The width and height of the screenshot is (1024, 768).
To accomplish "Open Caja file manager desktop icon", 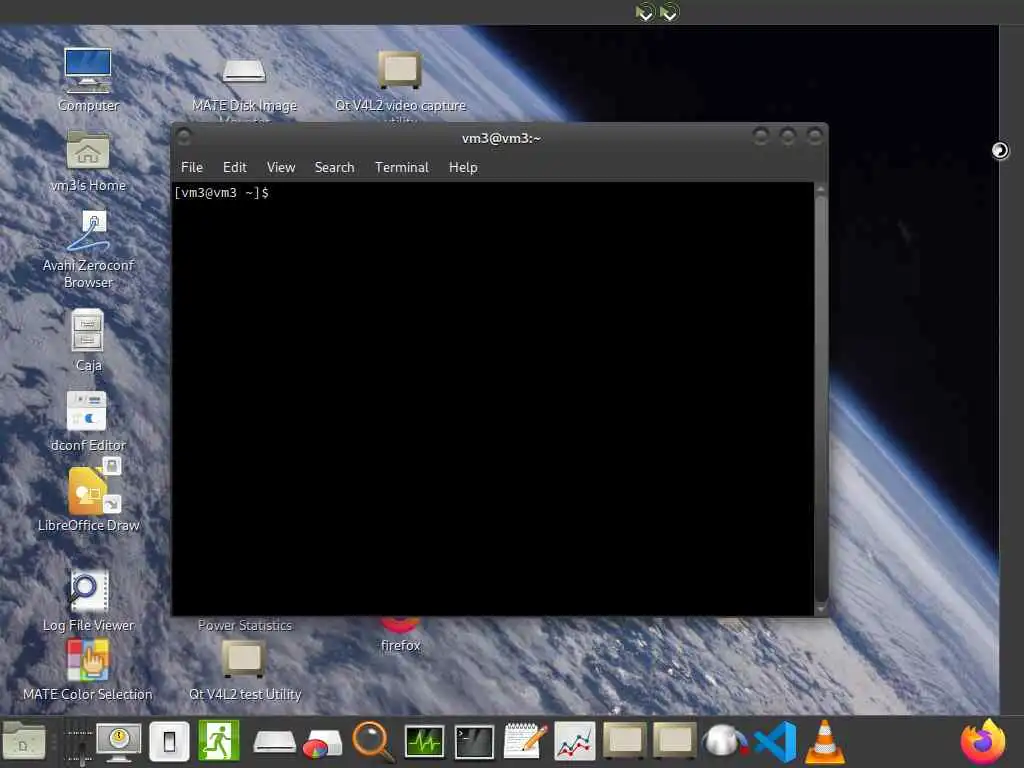I will coord(88,331).
